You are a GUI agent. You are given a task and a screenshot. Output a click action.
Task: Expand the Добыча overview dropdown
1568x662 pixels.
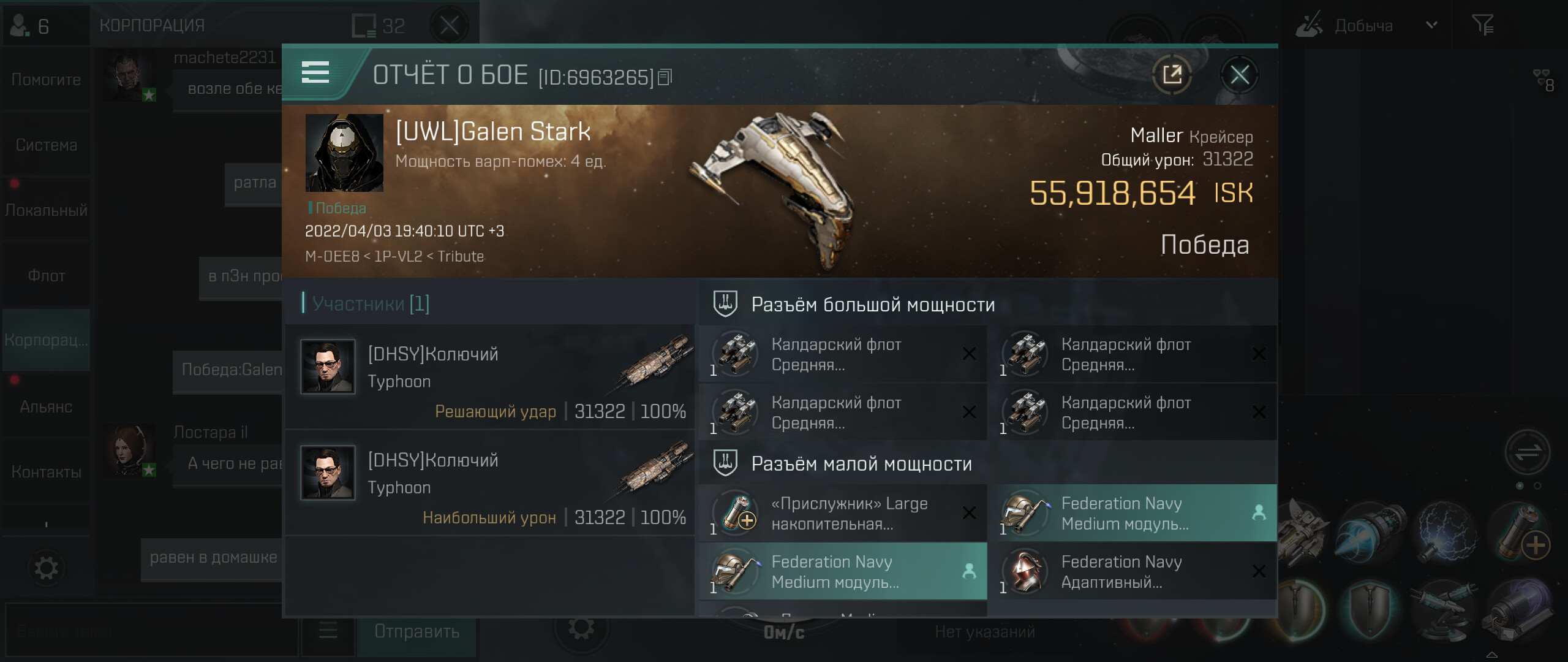(1431, 25)
